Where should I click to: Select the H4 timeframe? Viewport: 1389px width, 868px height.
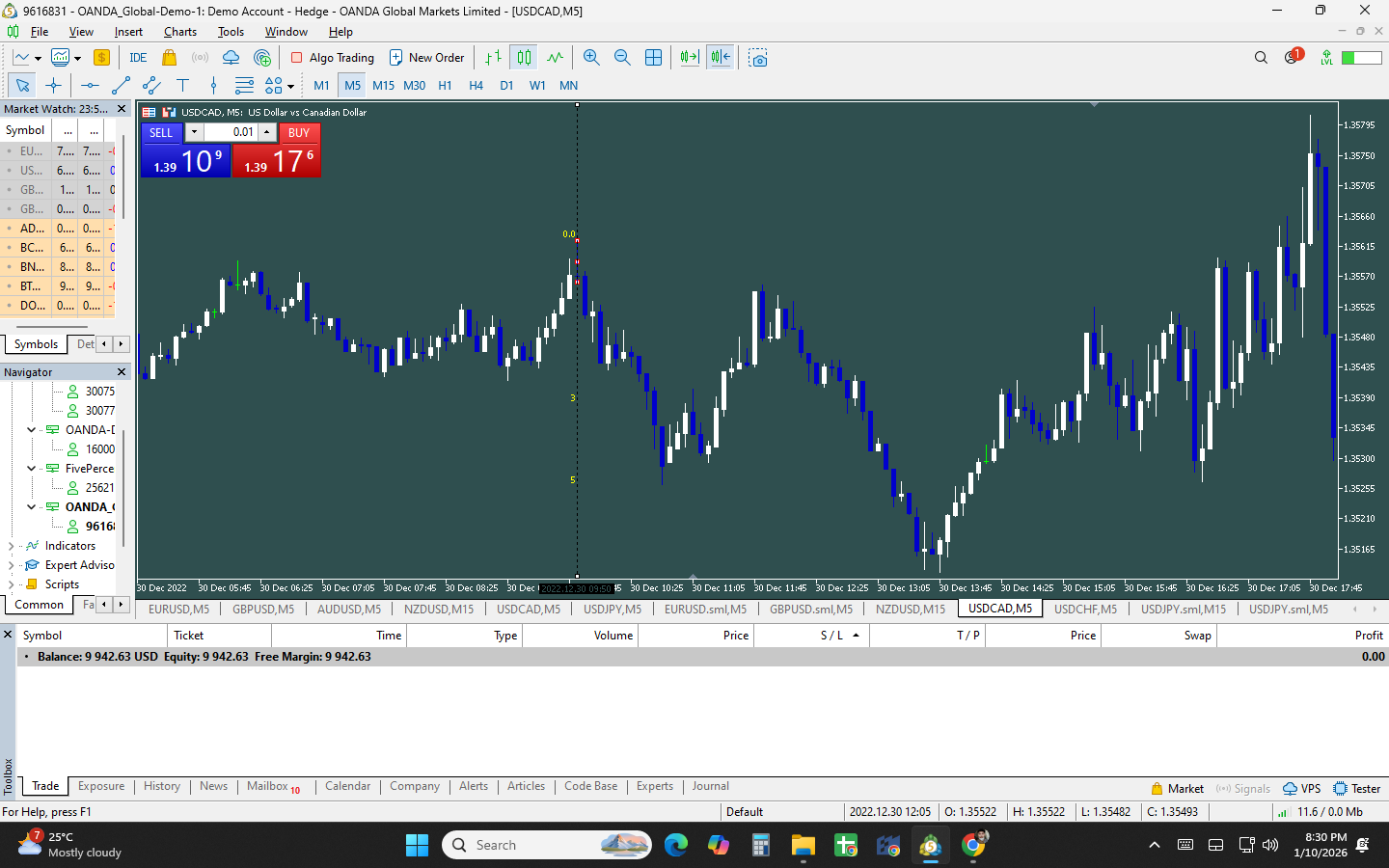[x=476, y=86]
